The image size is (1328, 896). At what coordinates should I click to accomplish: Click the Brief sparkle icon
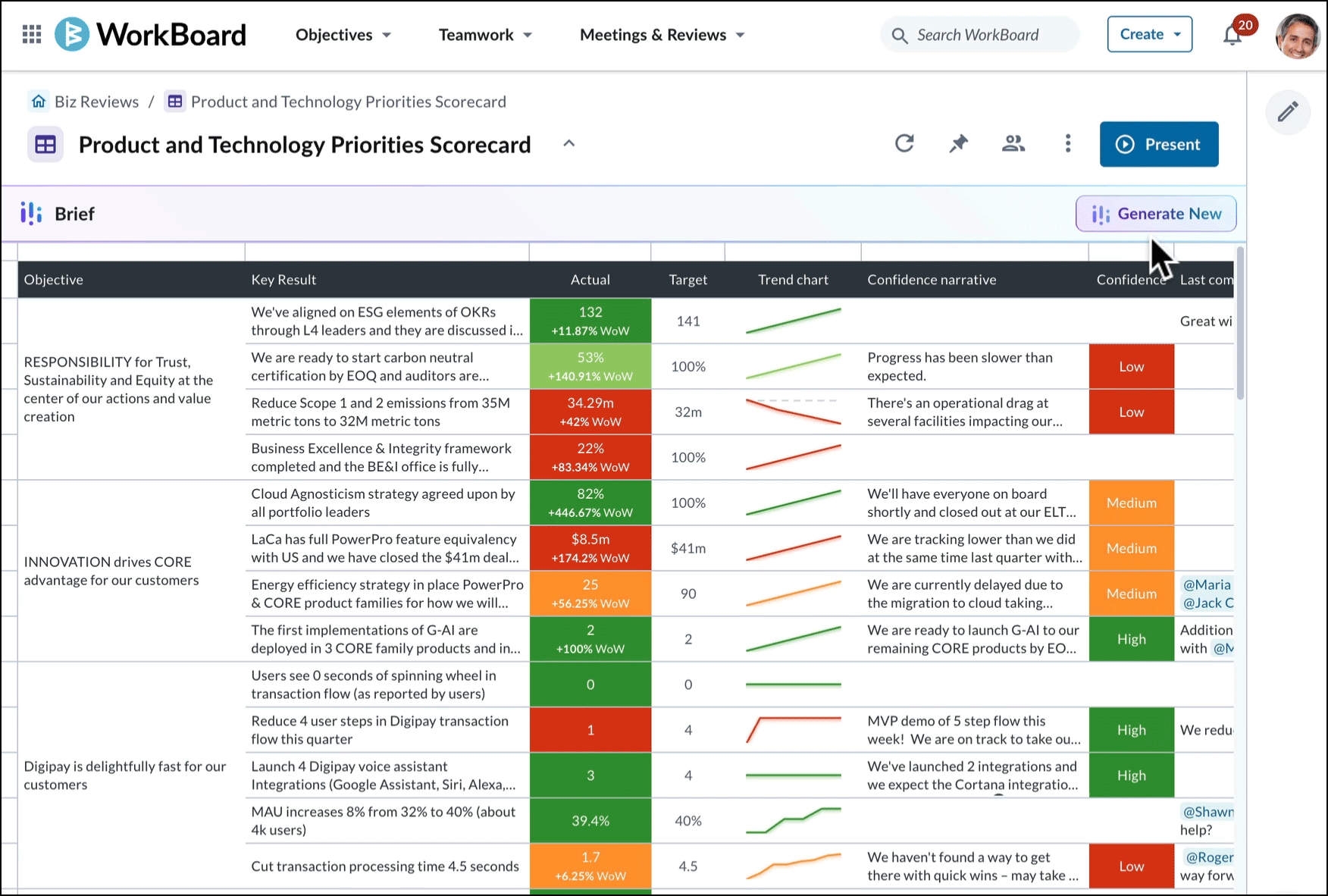(31, 214)
